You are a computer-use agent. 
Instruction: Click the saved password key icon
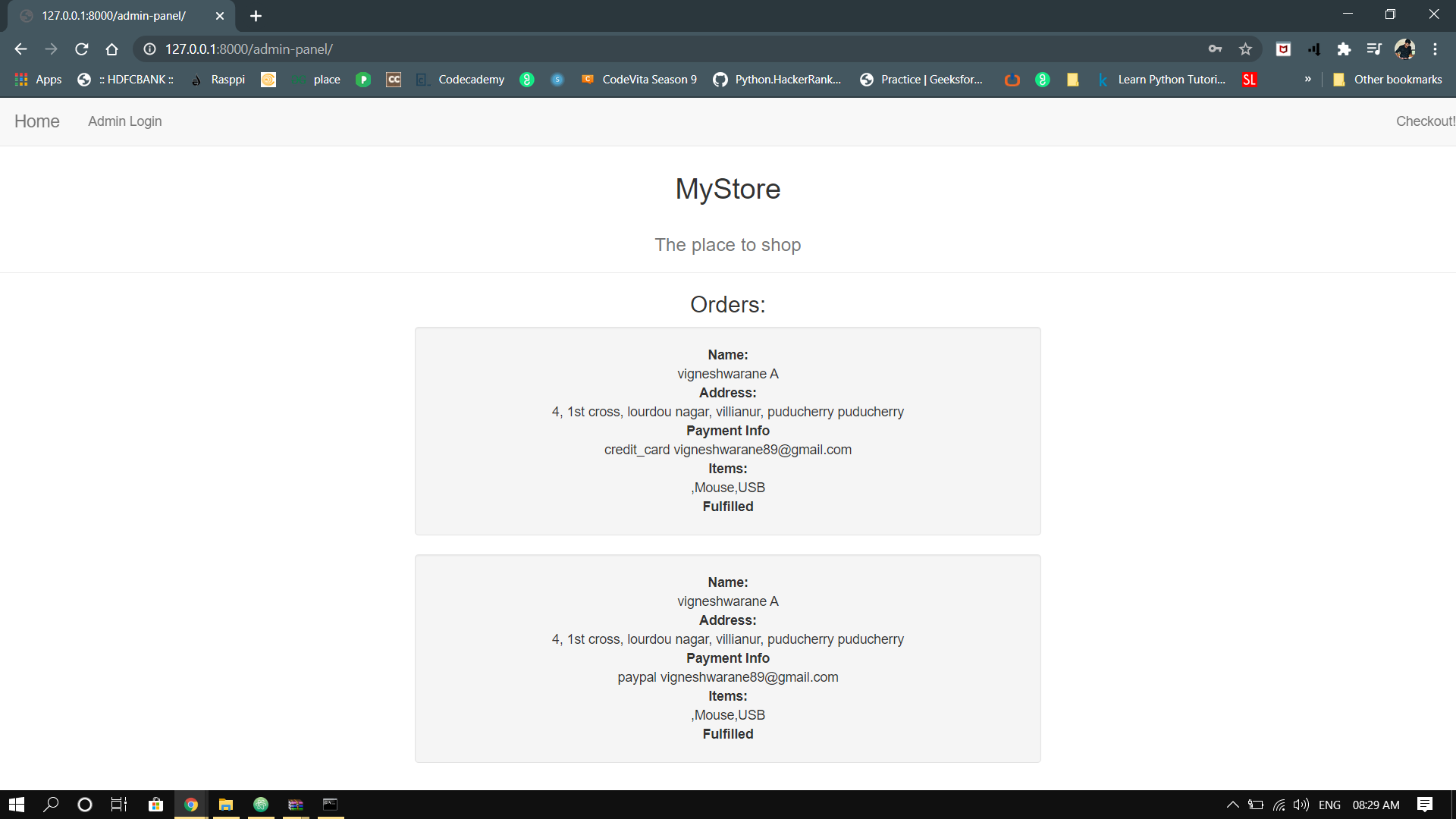[x=1215, y=49]
